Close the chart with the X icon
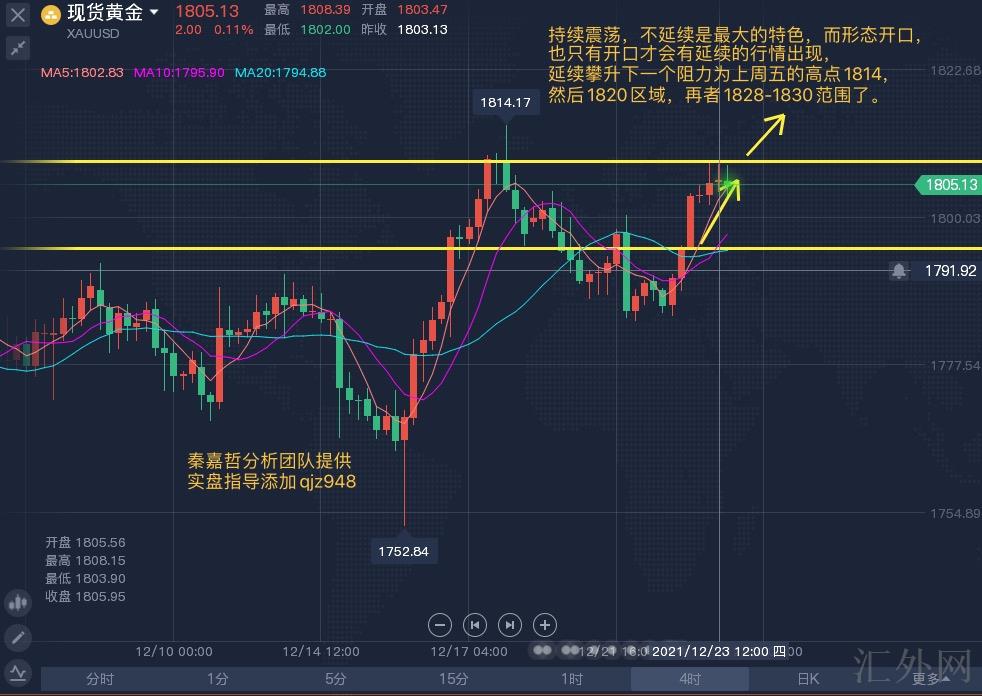Viewport: 982px width, 696px height. coord(18,14)
